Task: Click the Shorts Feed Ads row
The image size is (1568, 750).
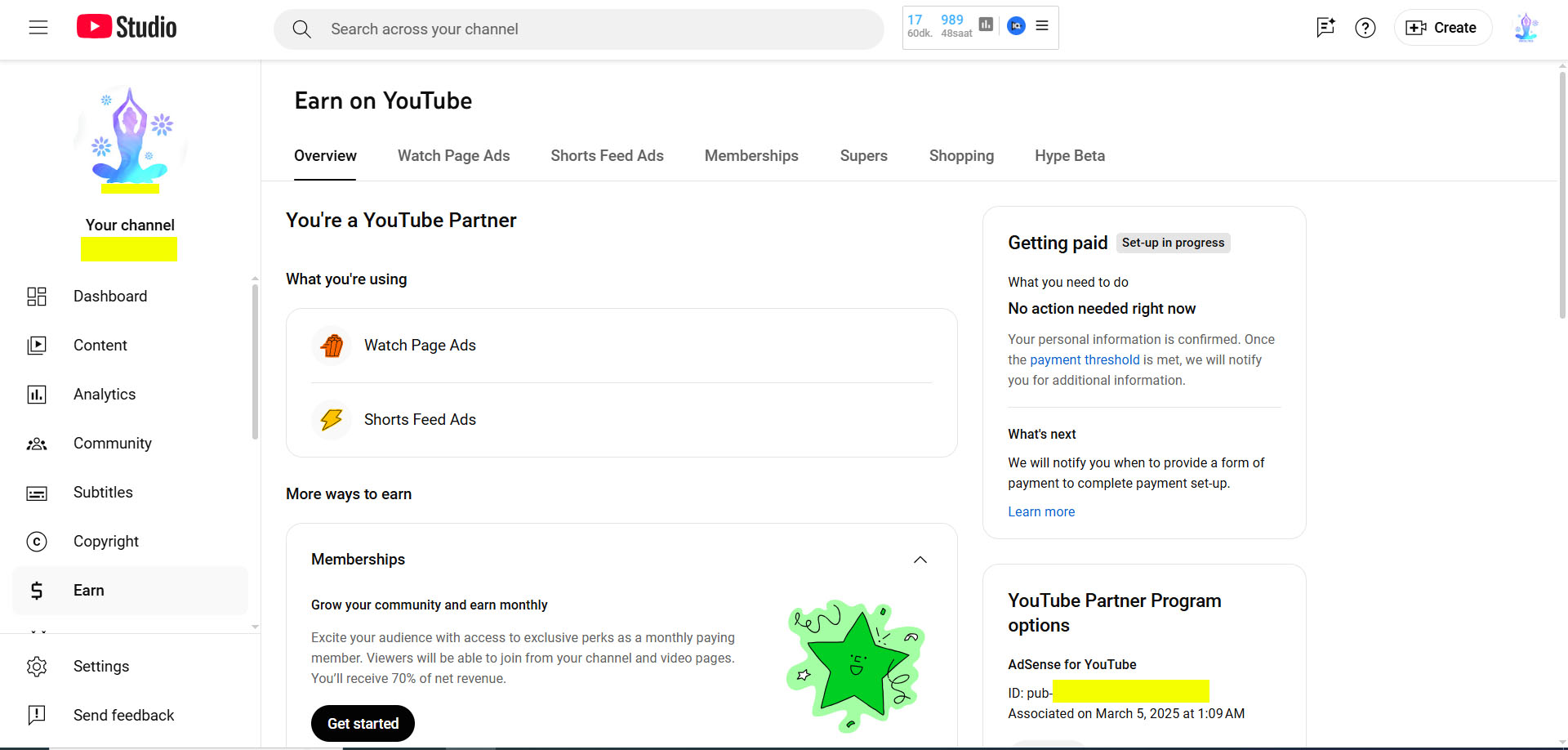Action: [x=621, y=420]
